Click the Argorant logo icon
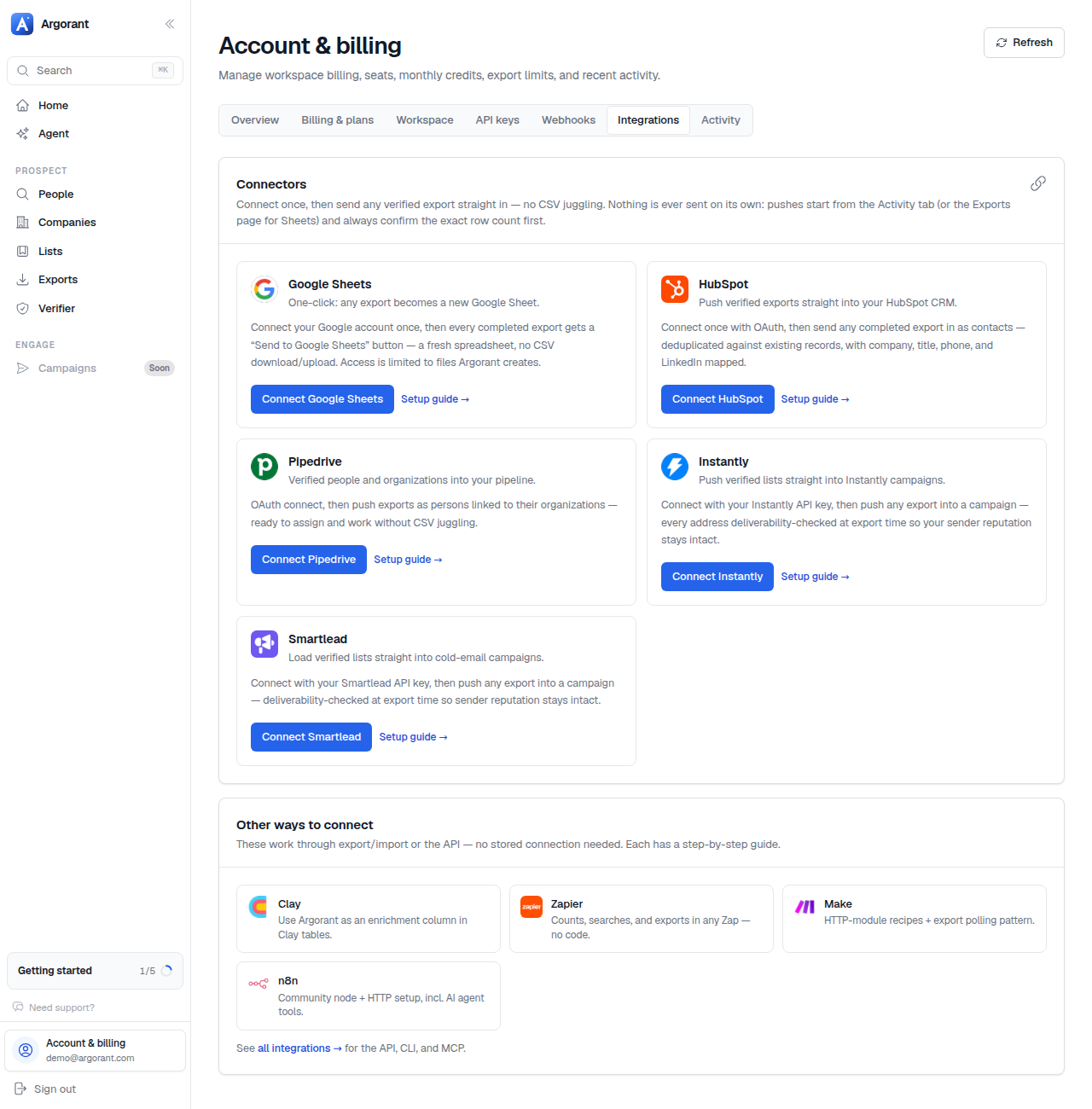The height and width of the screenshot is (1109, 1092). (x=22, y=24)
